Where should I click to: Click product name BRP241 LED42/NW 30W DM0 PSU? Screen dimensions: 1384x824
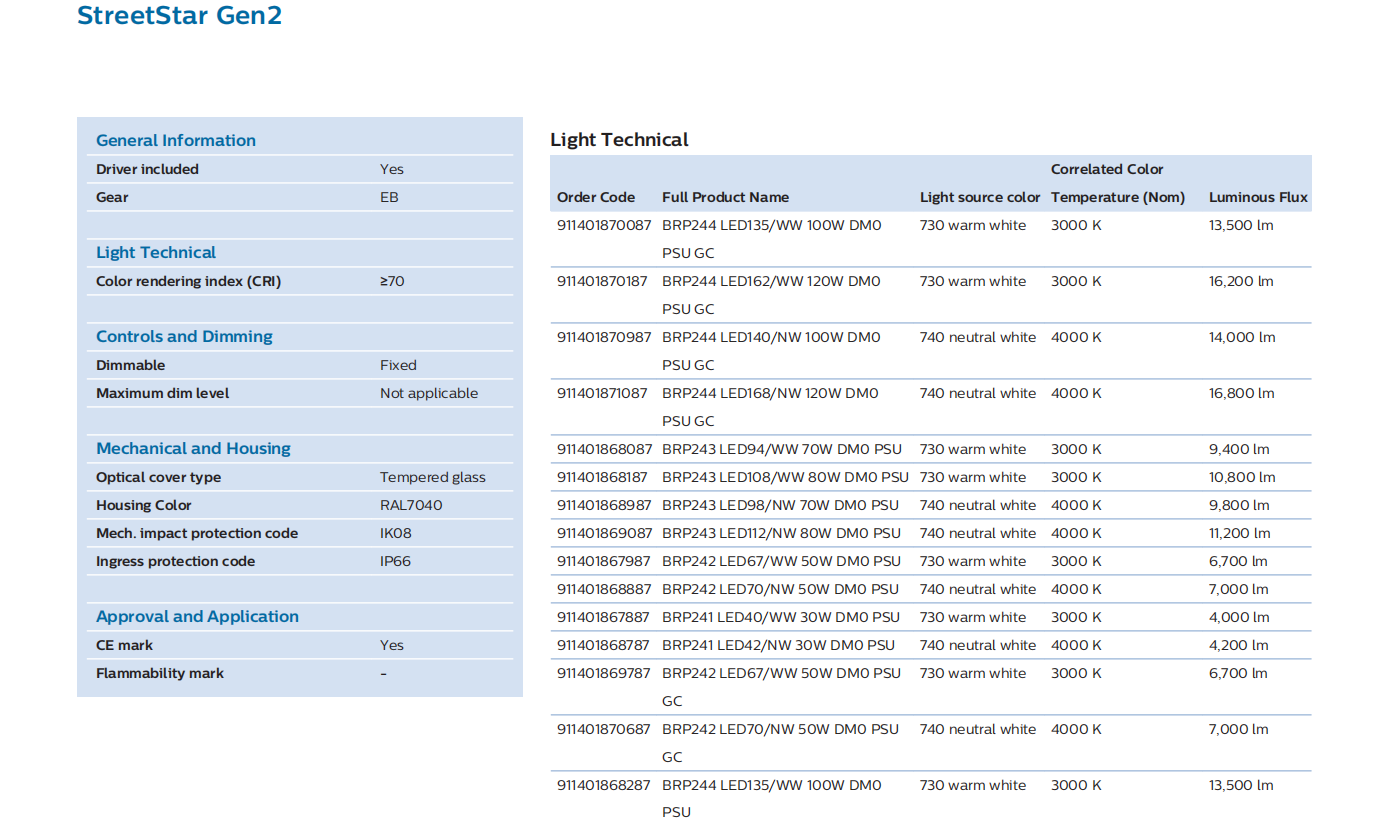[778, 645]
